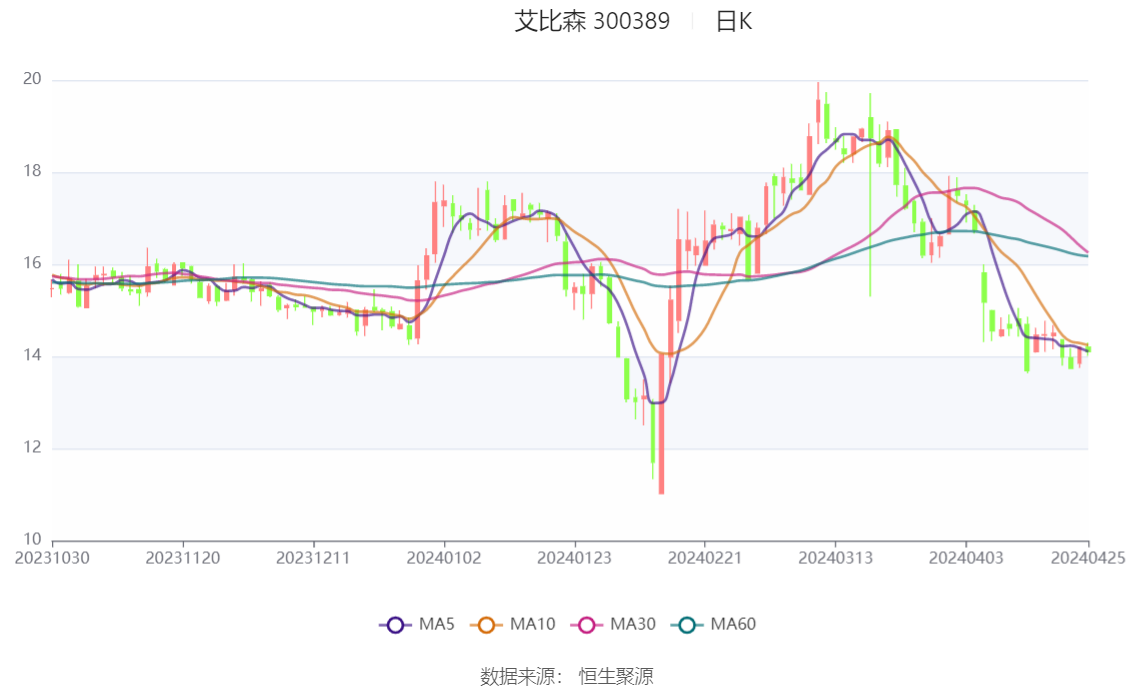Select the 日K label in the title
This screenshot has width=1134, height=689.
point(733,21)
